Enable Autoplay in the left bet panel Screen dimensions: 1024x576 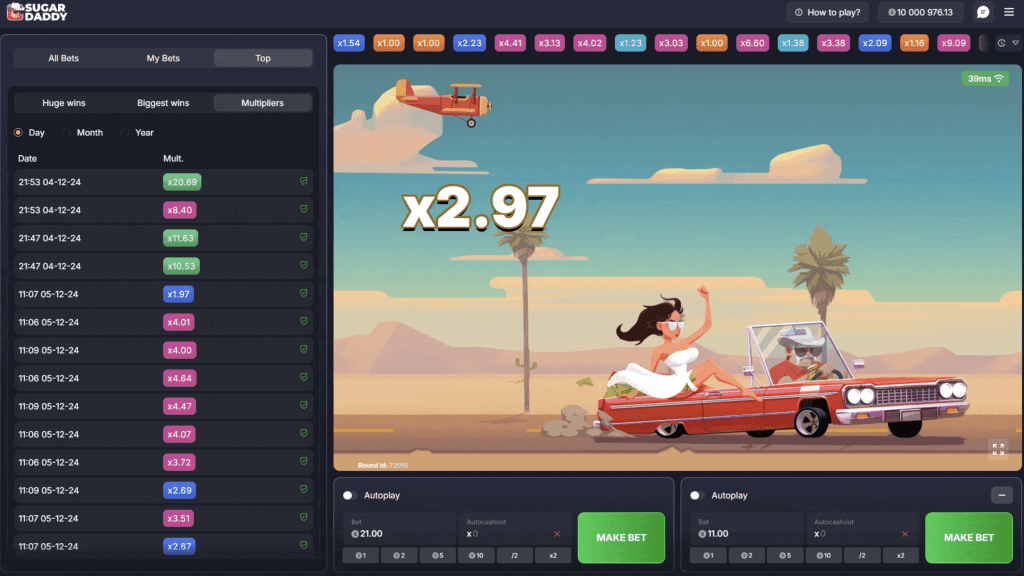tap(349, 495)
